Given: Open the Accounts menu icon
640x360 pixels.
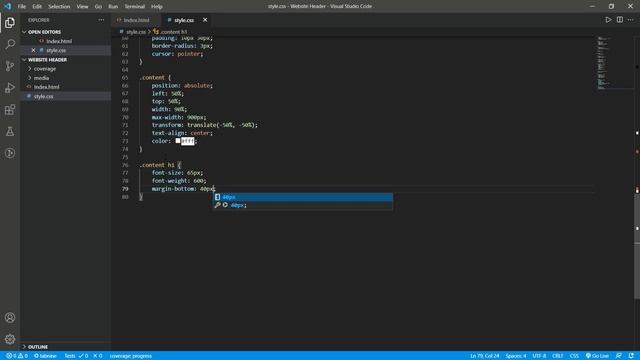Looking at the screenshot, I should click(10, 318).
